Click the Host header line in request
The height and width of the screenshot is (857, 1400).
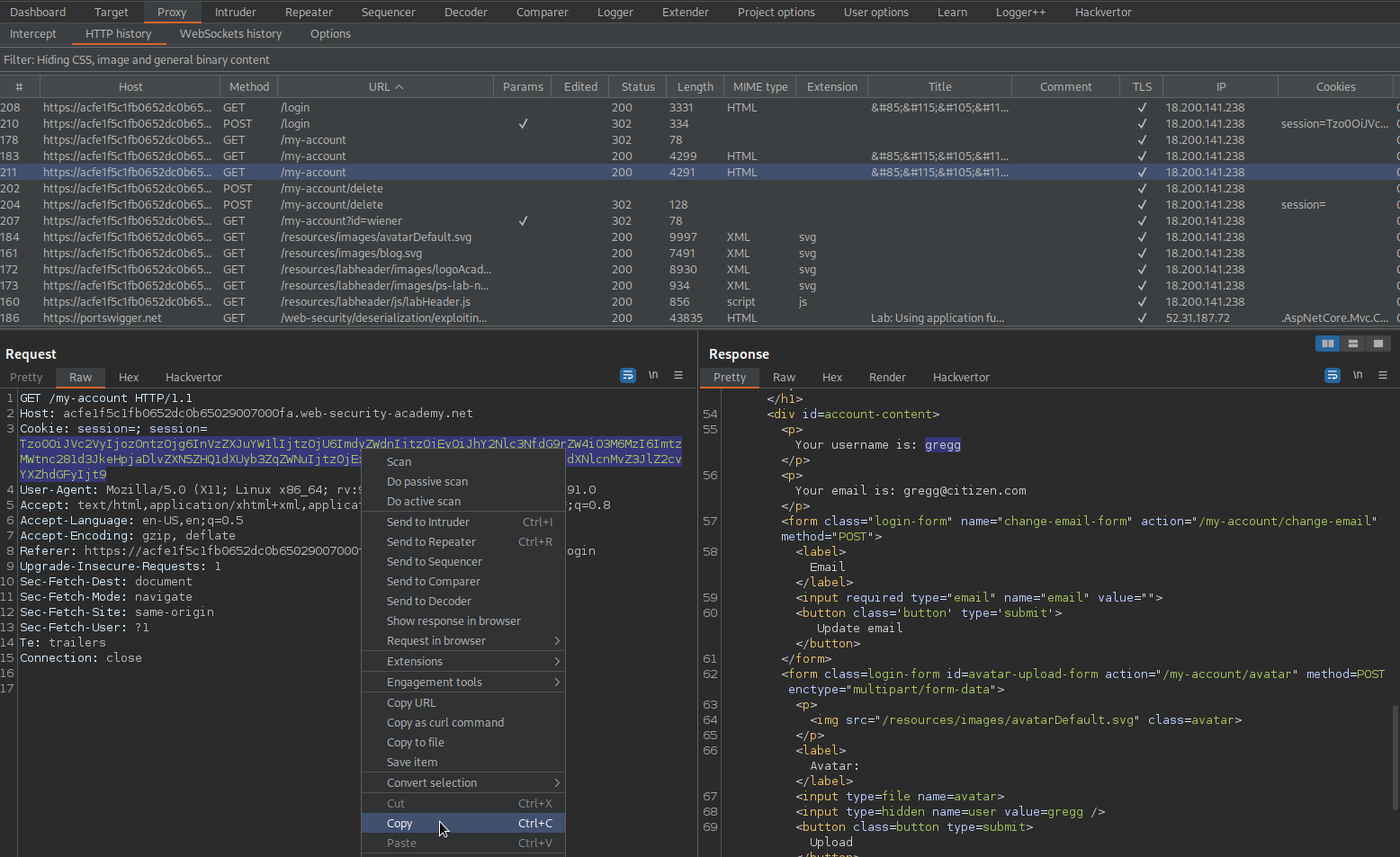click(x=246, y=414)
